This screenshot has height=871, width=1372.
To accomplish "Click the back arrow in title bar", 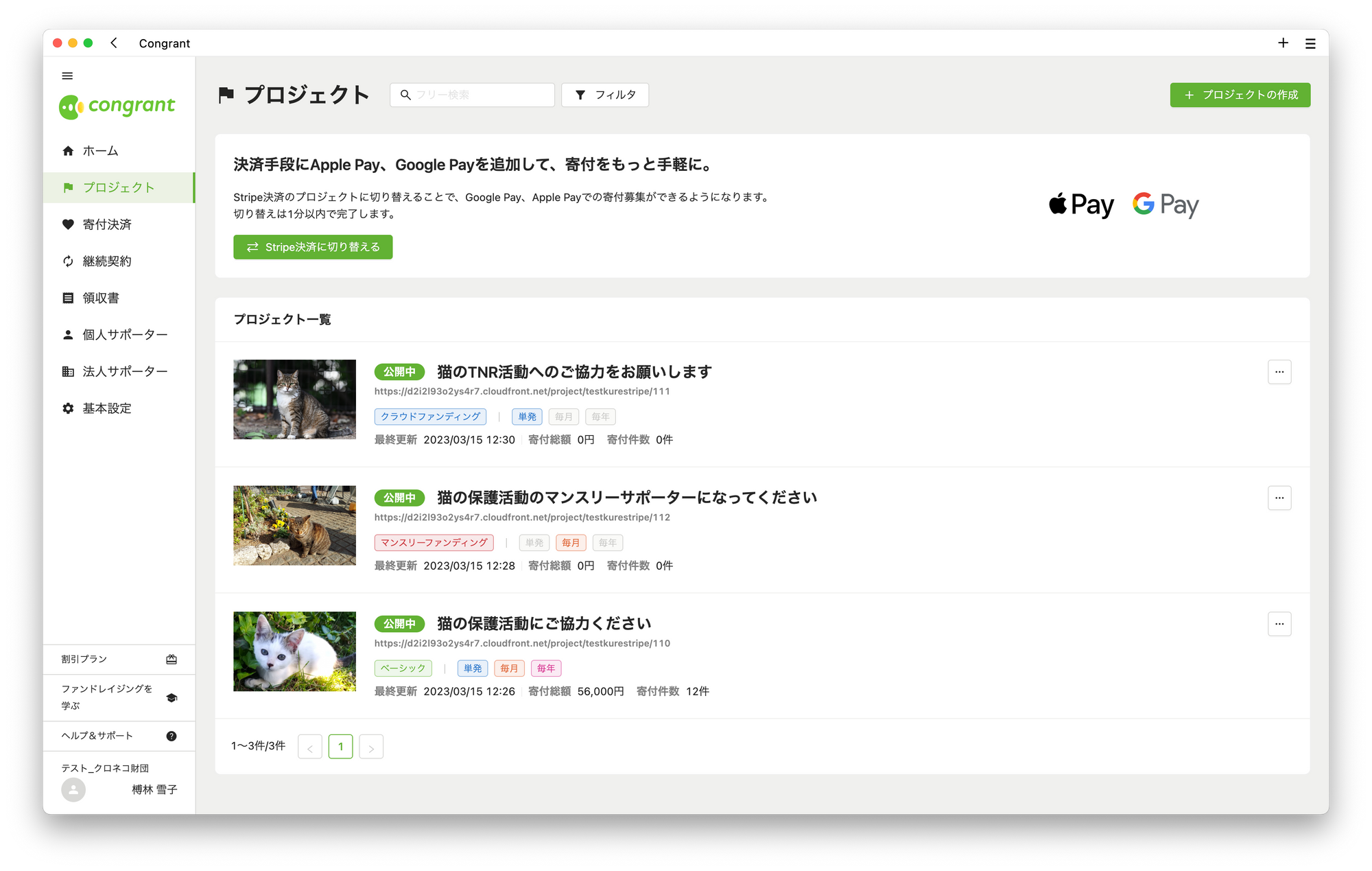I will point(114,43).
